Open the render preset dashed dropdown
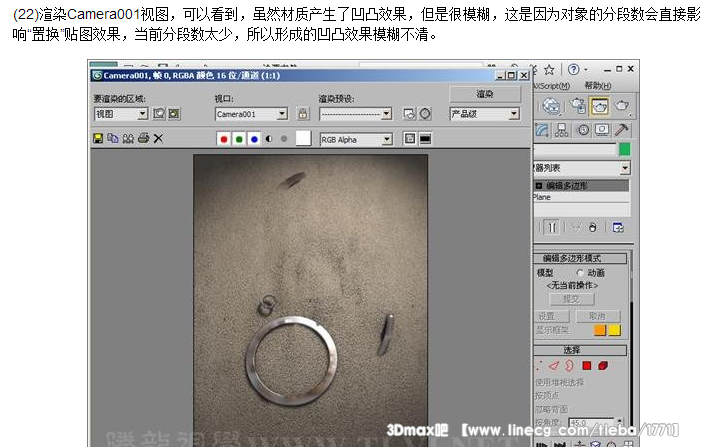This screenshot has height=447, width=708. [x=355, y=114]
